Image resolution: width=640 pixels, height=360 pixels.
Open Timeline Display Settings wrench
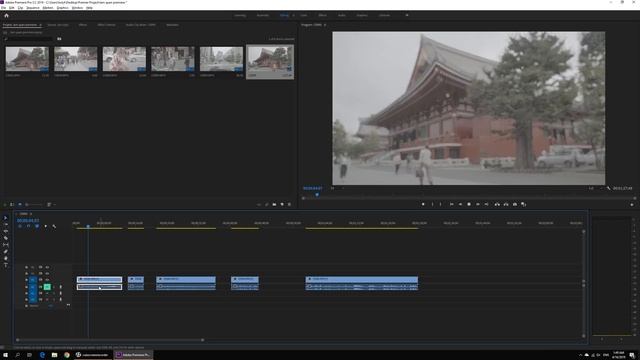click(x=54, y=226)
